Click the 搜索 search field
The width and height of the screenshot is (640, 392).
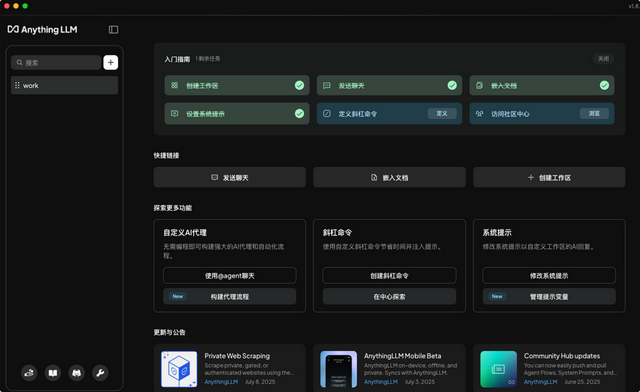click(56, 62)
